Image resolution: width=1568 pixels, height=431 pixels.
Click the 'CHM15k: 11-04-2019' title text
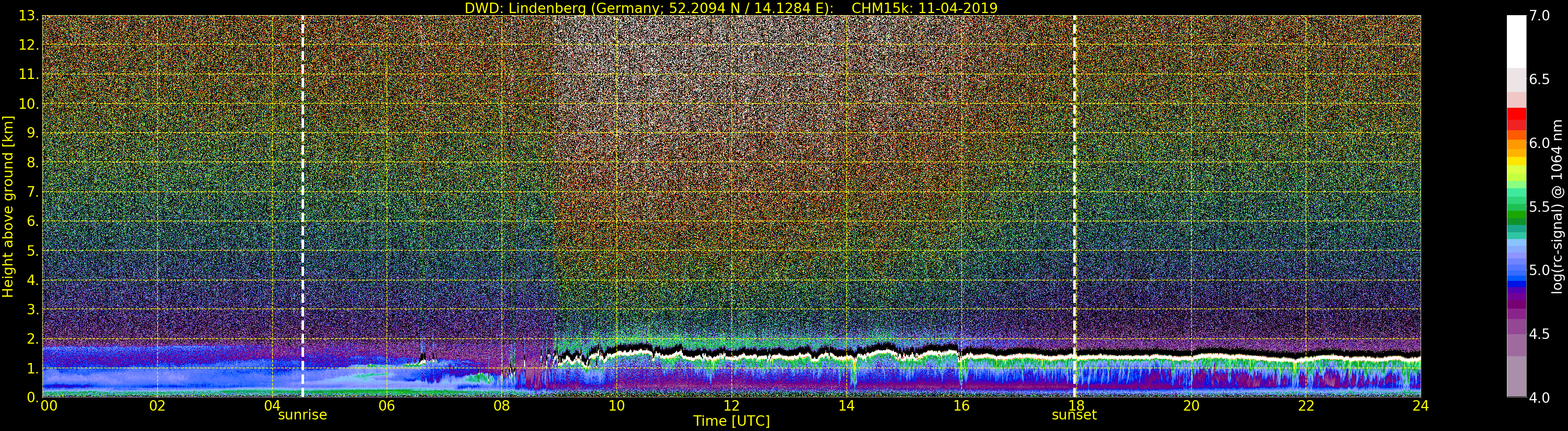coord(925,8)
